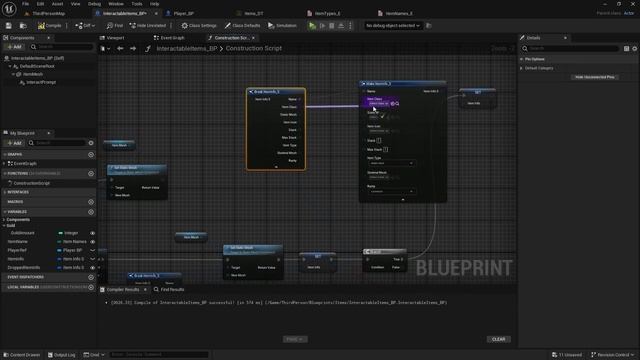
Task: Toggle visibility eye for DroppedItemInfo variable
Action: (93, 268)
